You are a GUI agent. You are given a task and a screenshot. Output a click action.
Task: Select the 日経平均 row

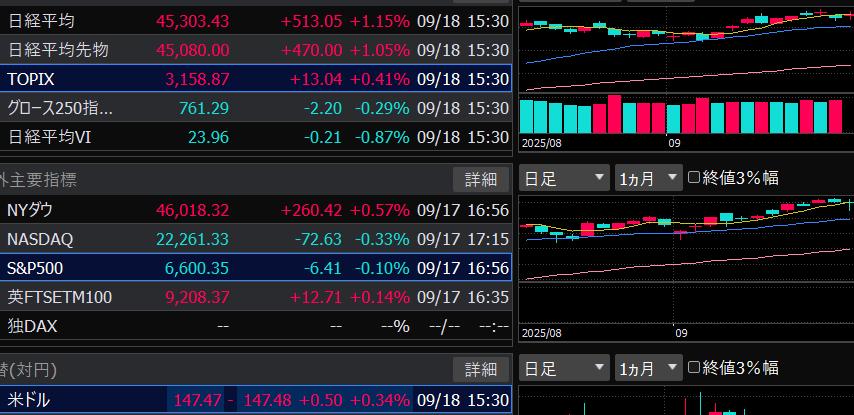click(255, 21)
